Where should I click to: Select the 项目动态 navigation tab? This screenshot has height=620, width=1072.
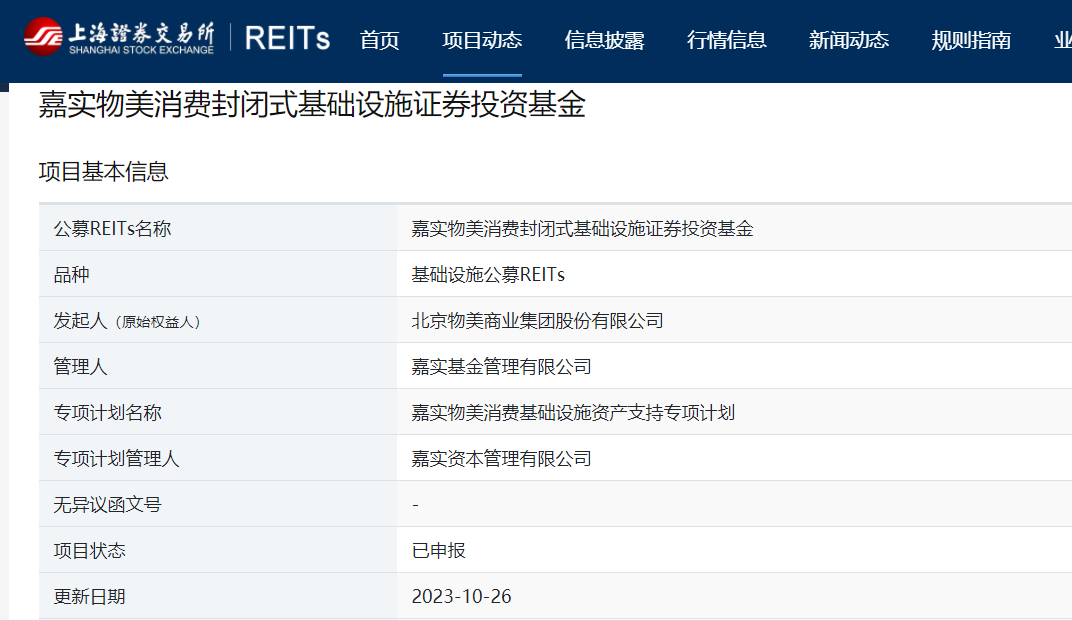click(x=482, y=40)
